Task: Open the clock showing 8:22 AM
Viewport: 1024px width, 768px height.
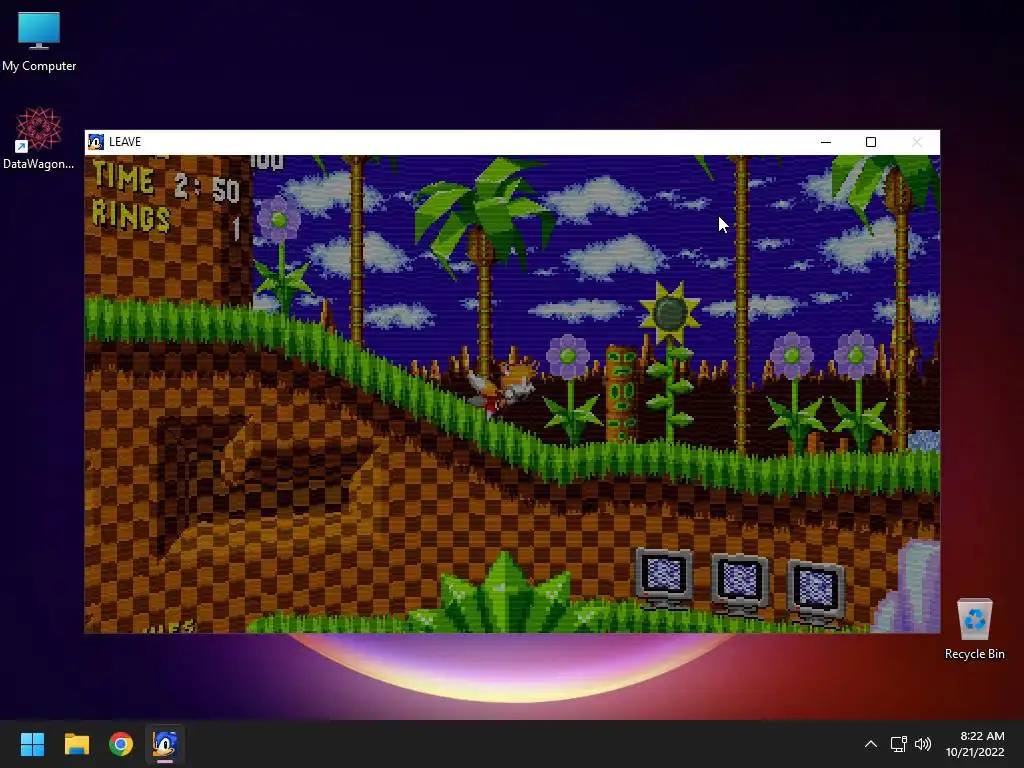Action: click(975, 744)
